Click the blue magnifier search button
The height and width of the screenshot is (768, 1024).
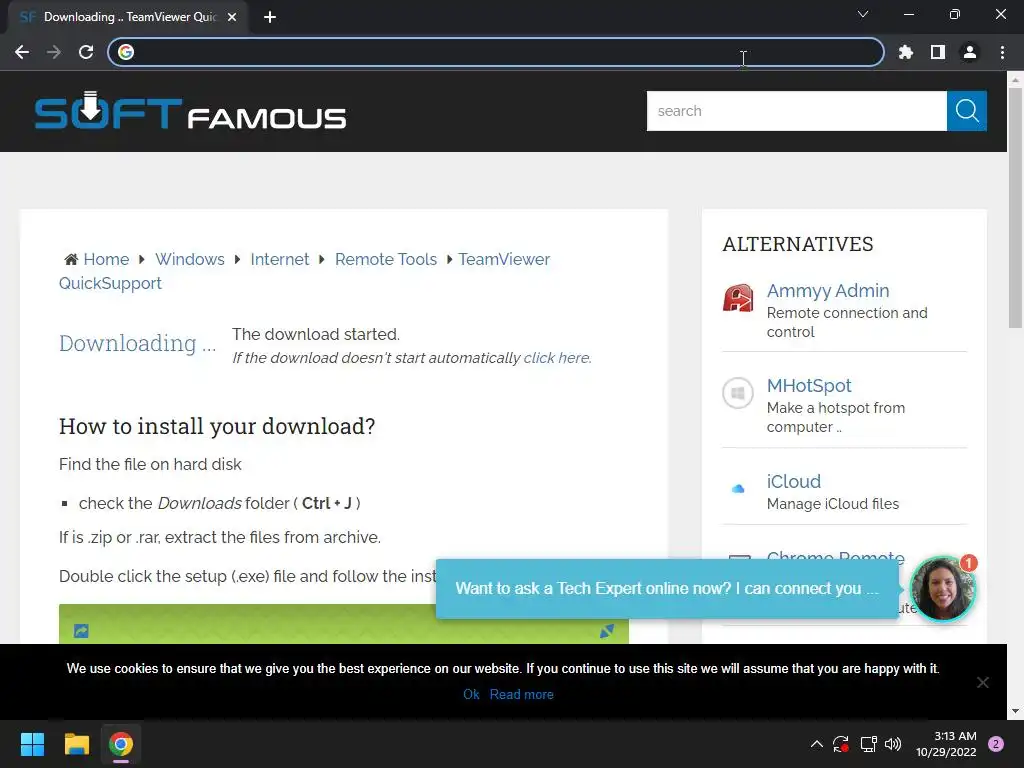click(967, 111)
